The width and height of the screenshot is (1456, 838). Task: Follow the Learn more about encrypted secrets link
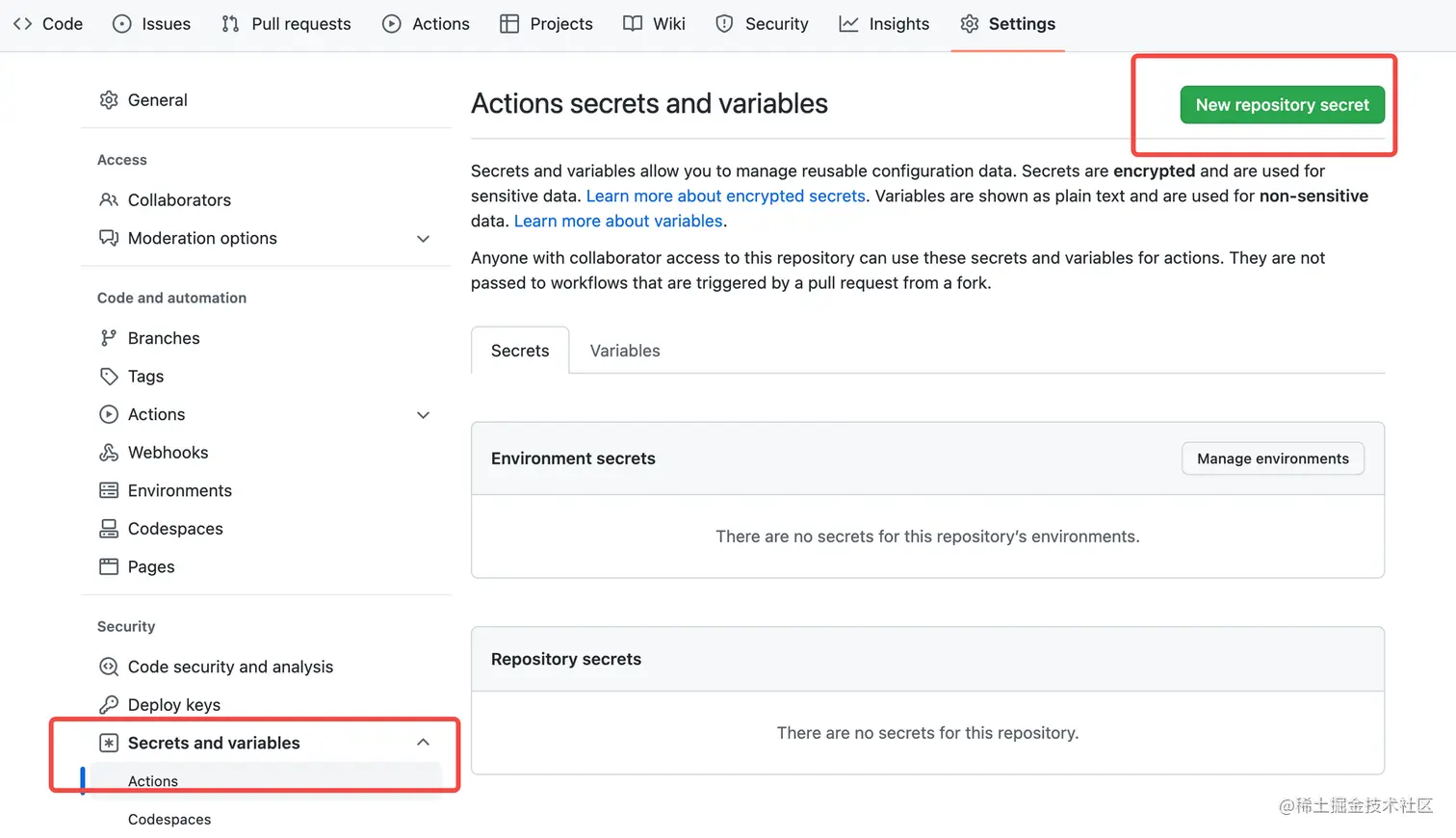point(725,196)
